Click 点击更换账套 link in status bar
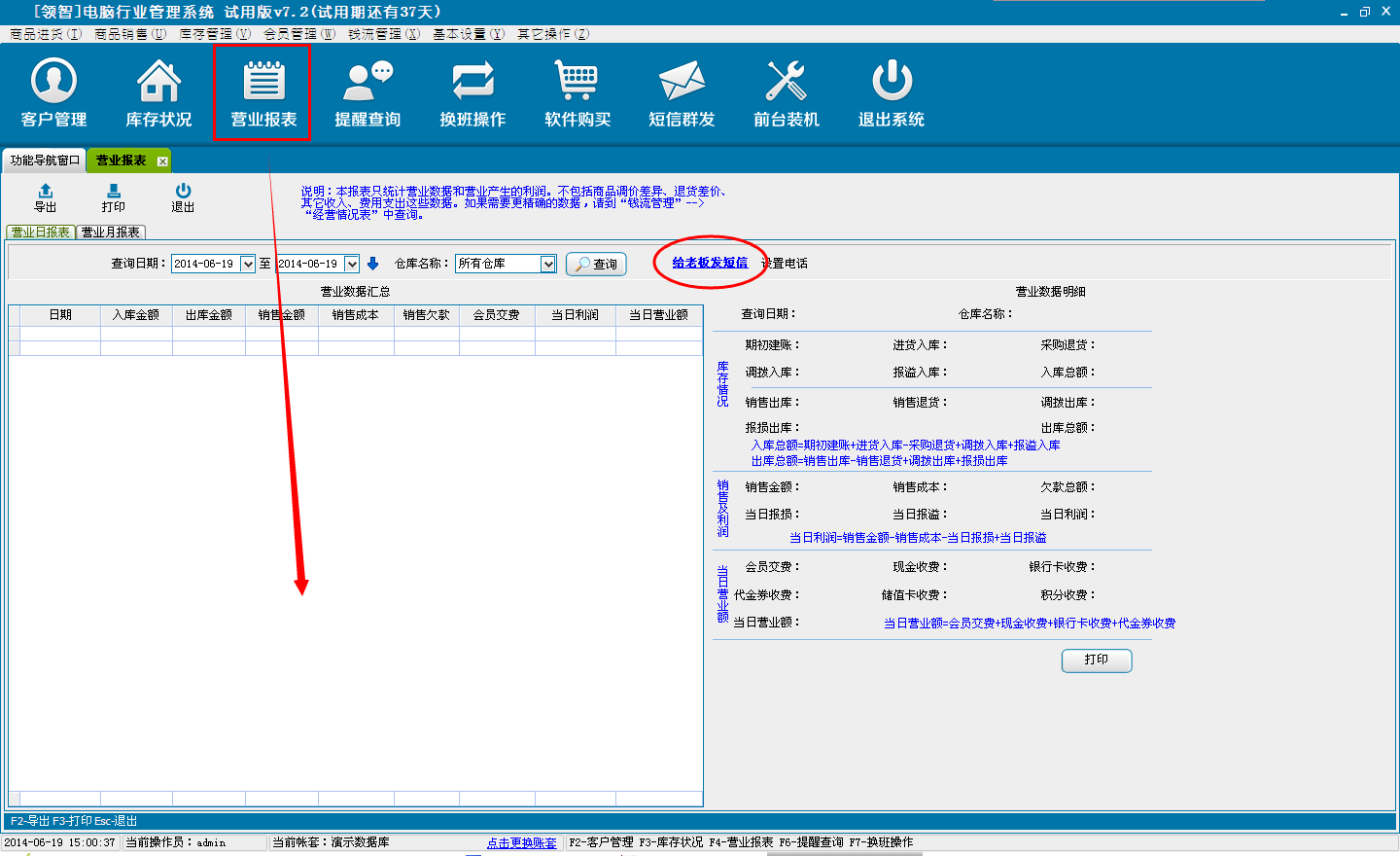Screen dimensions: 1400x856 522,842
